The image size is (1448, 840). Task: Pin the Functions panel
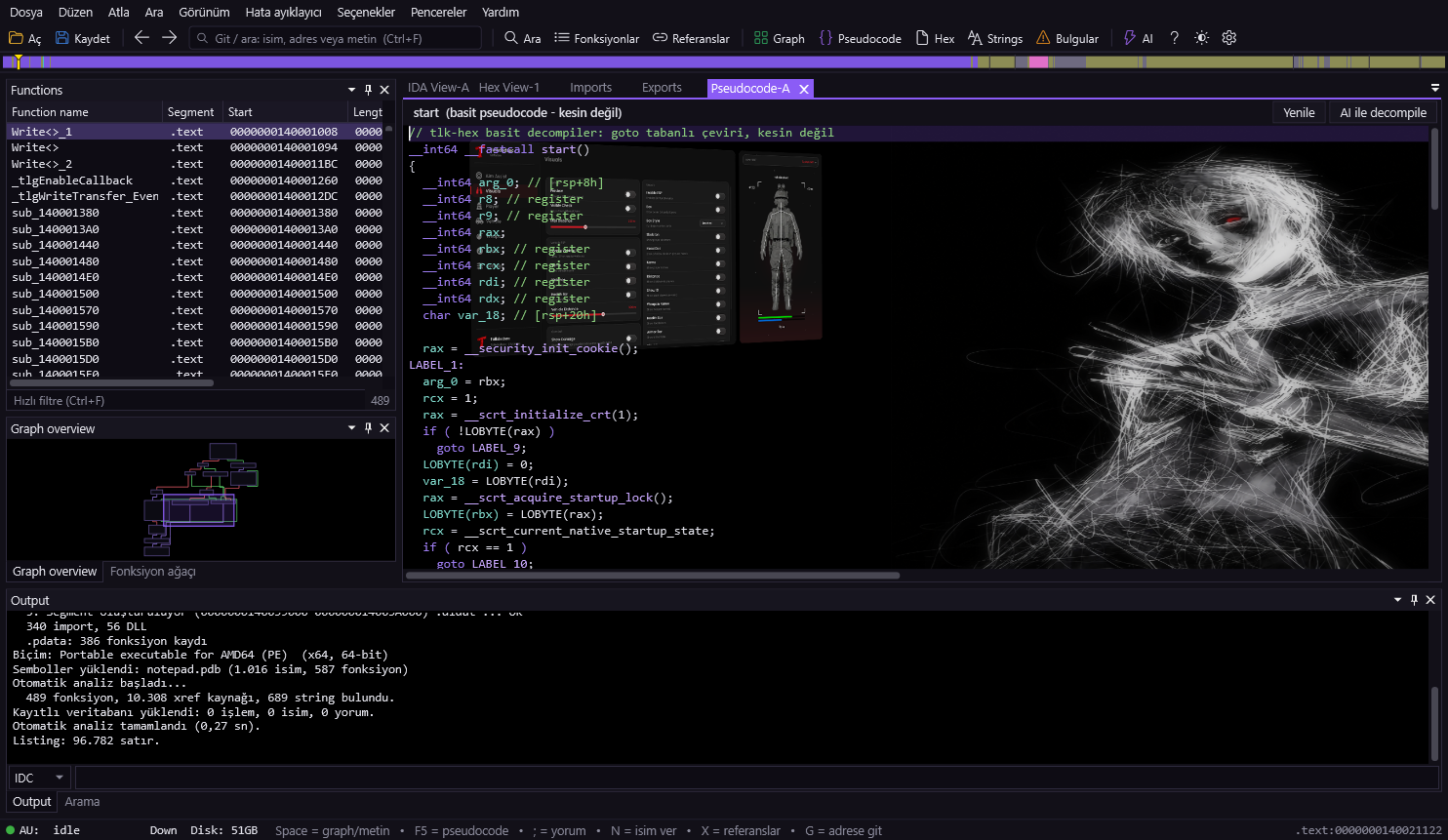tap(368, 90)
